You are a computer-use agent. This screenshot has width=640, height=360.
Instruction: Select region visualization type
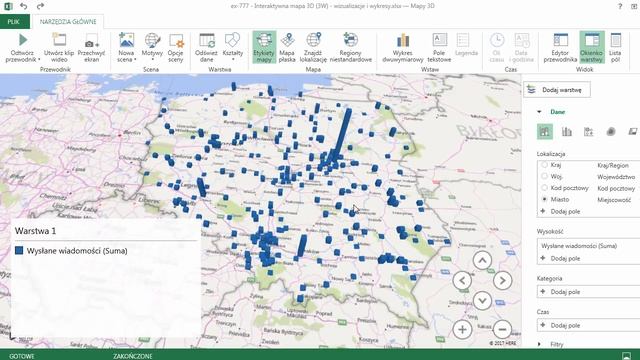click(x=633, y=131)
